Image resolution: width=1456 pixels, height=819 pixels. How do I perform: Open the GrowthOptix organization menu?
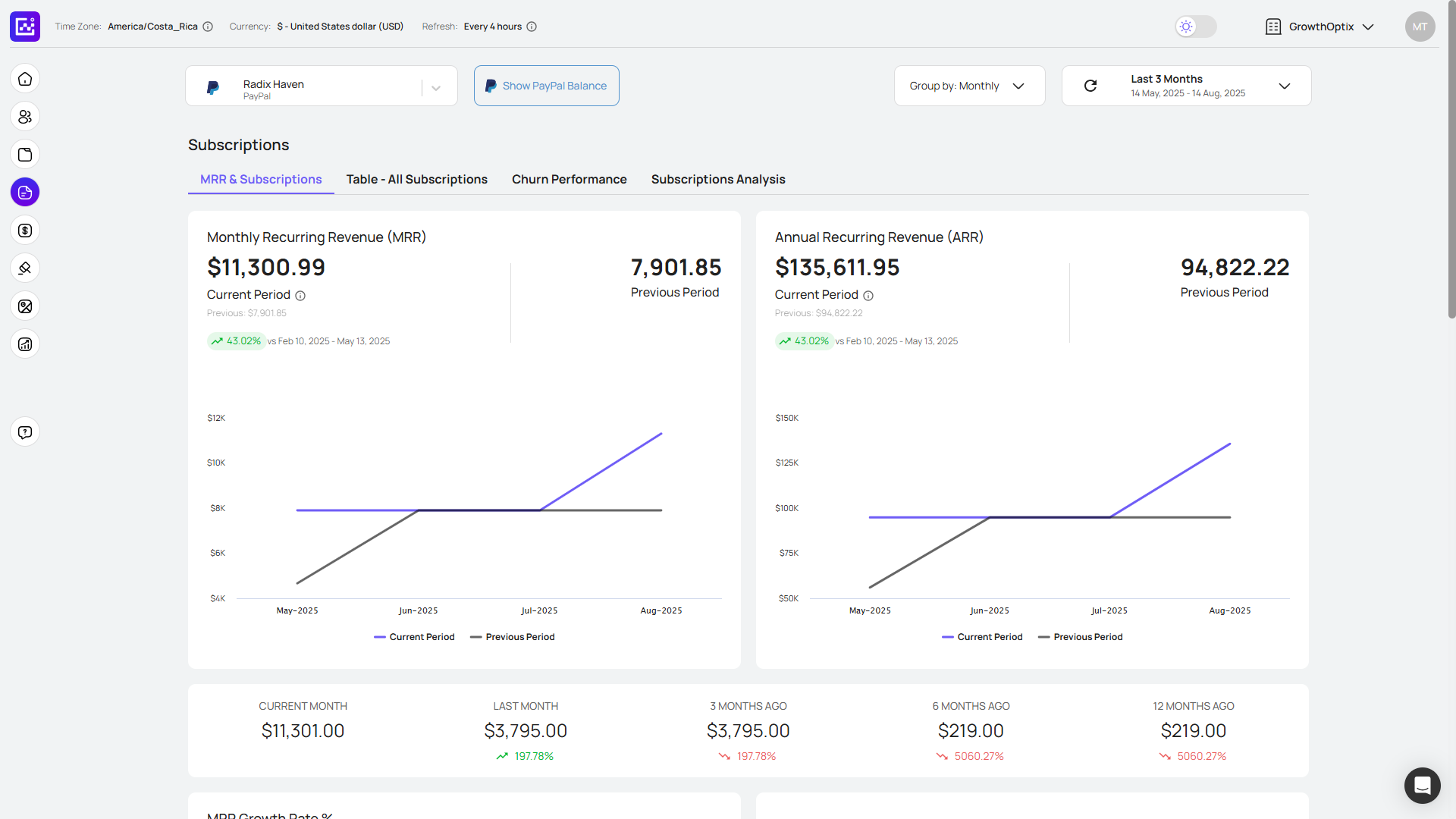tap(1320, 27)
